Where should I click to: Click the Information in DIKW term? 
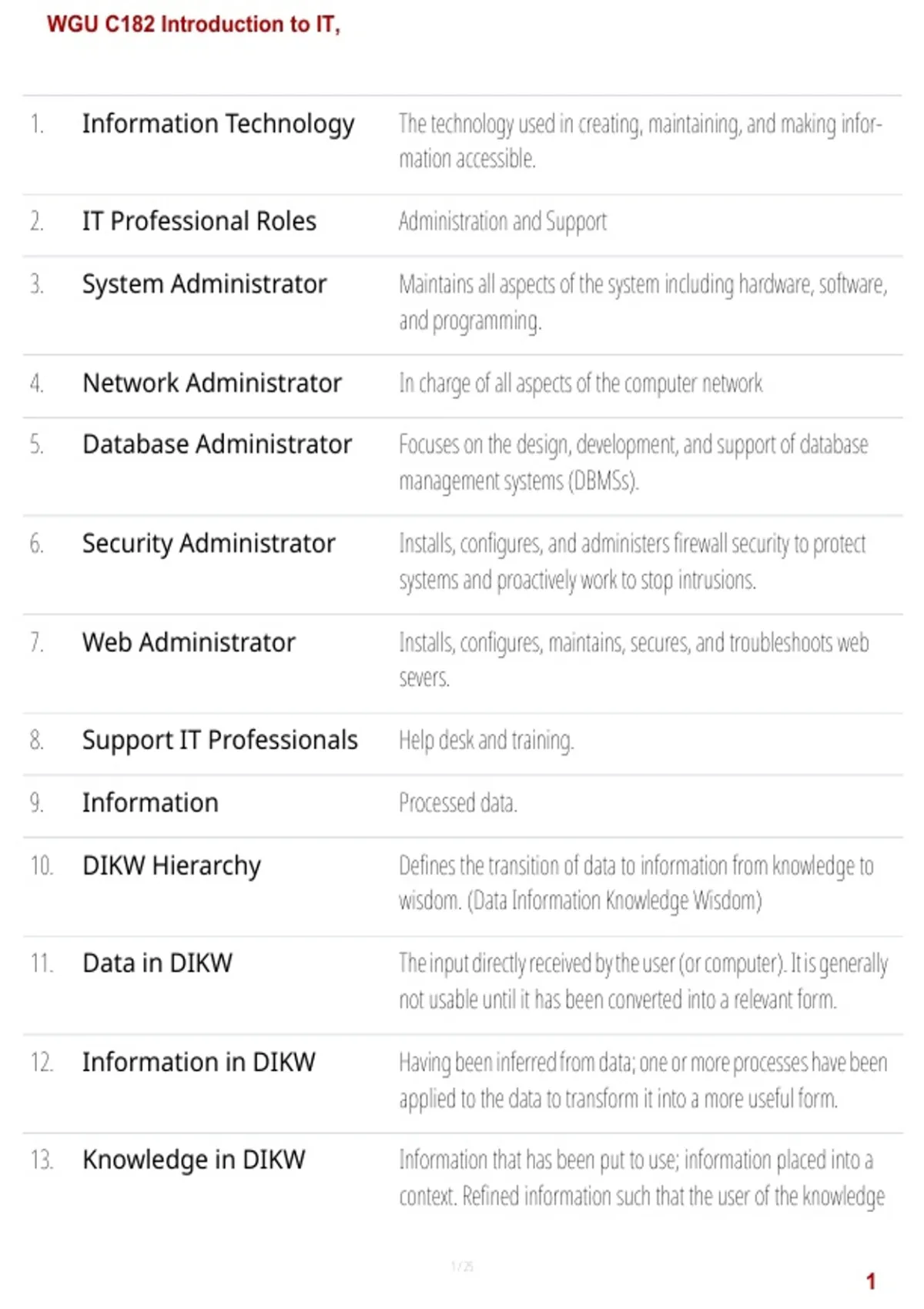[x=199, y=1063]
